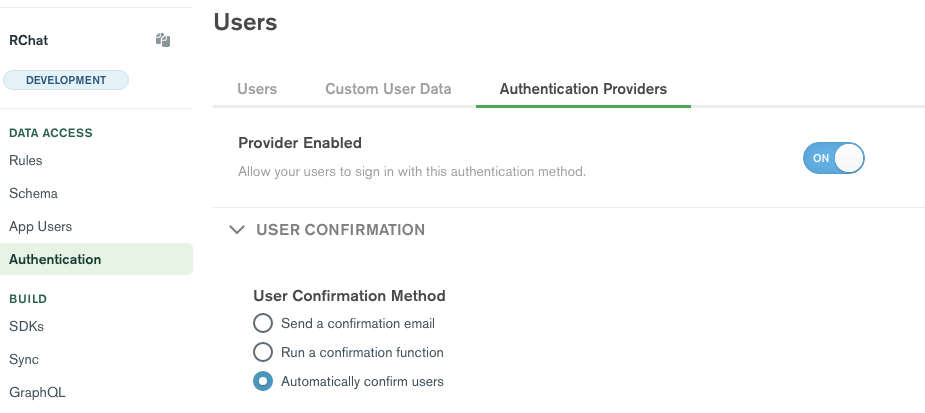The width and height of the screenshot is (925, 413).
Task: Click the RChat app name
Action: click(x=29, y=41)
